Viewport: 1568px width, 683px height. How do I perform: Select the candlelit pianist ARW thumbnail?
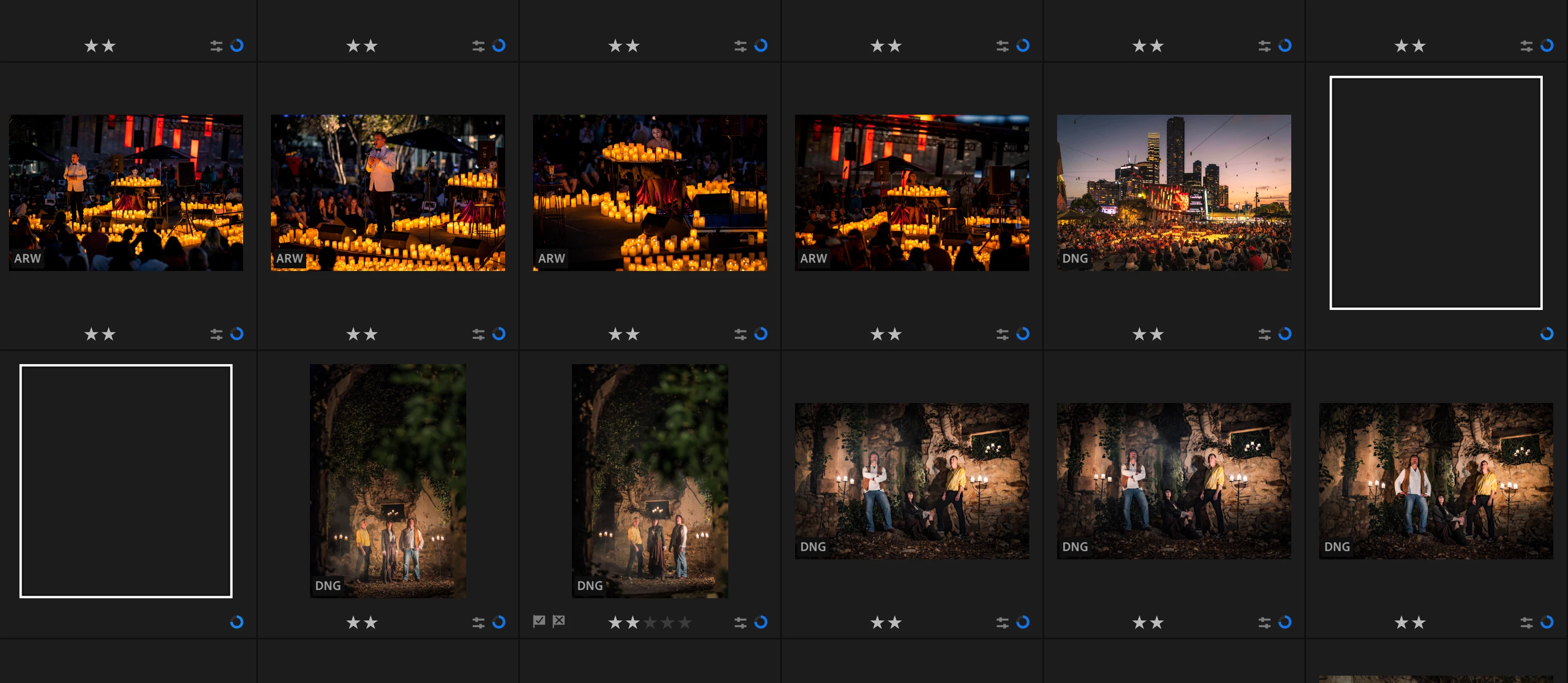pyautogui.click(x=649, y=193)
